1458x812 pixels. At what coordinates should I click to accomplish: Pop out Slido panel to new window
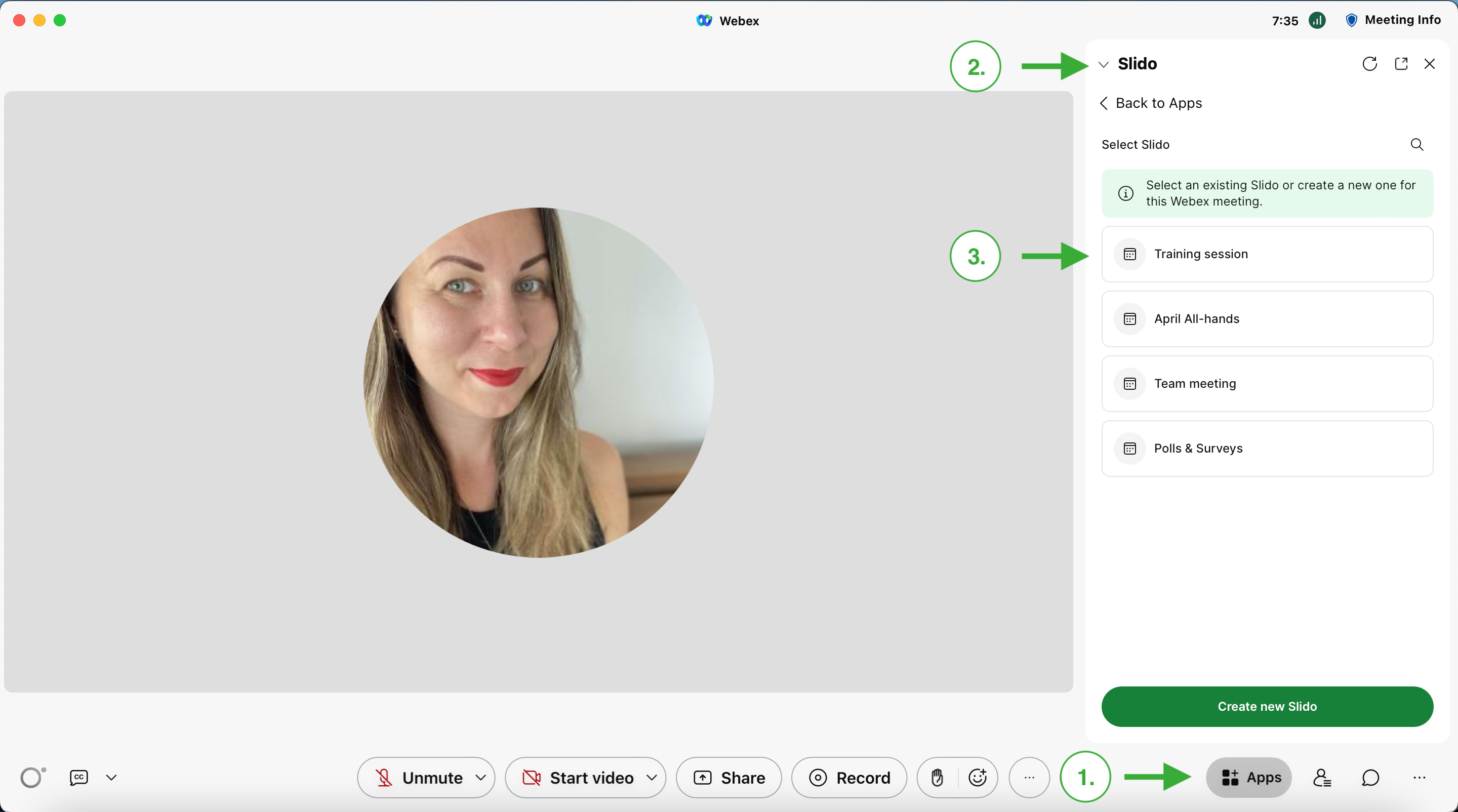(1401, 64)
